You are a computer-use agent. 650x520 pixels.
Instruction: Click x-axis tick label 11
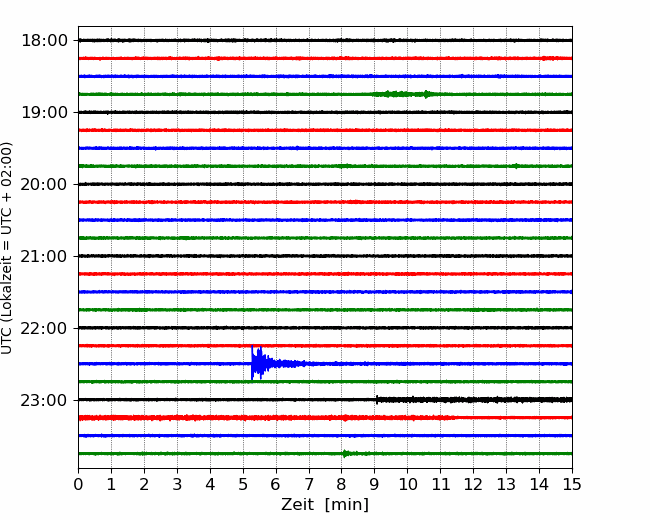(441, 484)
